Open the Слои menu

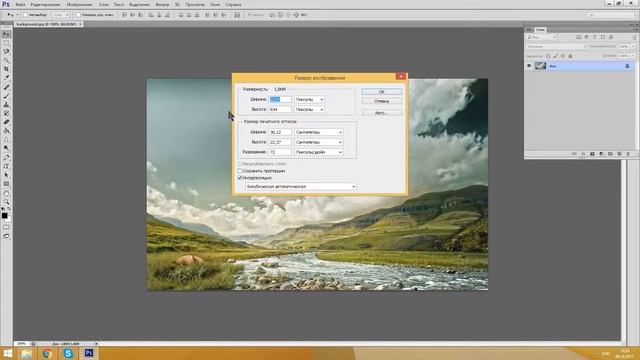point(104,4)
